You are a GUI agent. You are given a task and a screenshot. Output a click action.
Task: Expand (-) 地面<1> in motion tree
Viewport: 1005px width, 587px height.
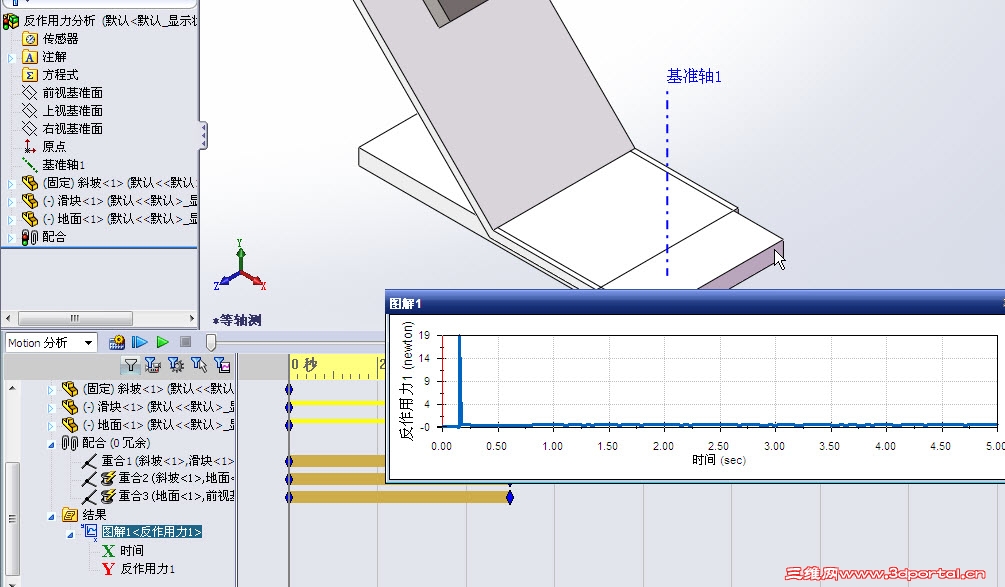tap(51, 426)
